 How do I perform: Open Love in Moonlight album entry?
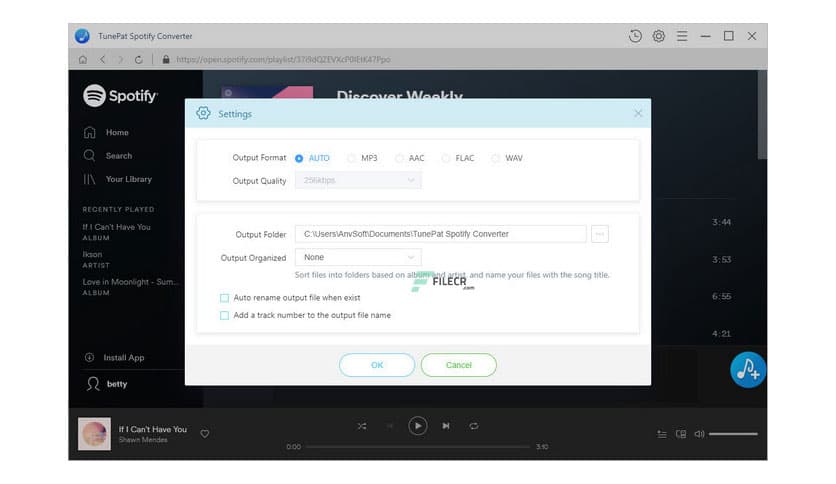(130, 287)
